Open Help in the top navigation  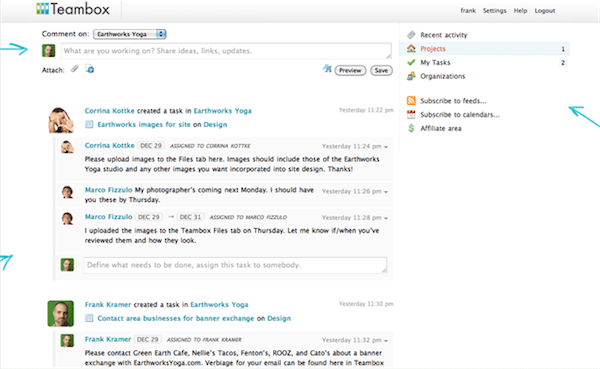point(520,11)
